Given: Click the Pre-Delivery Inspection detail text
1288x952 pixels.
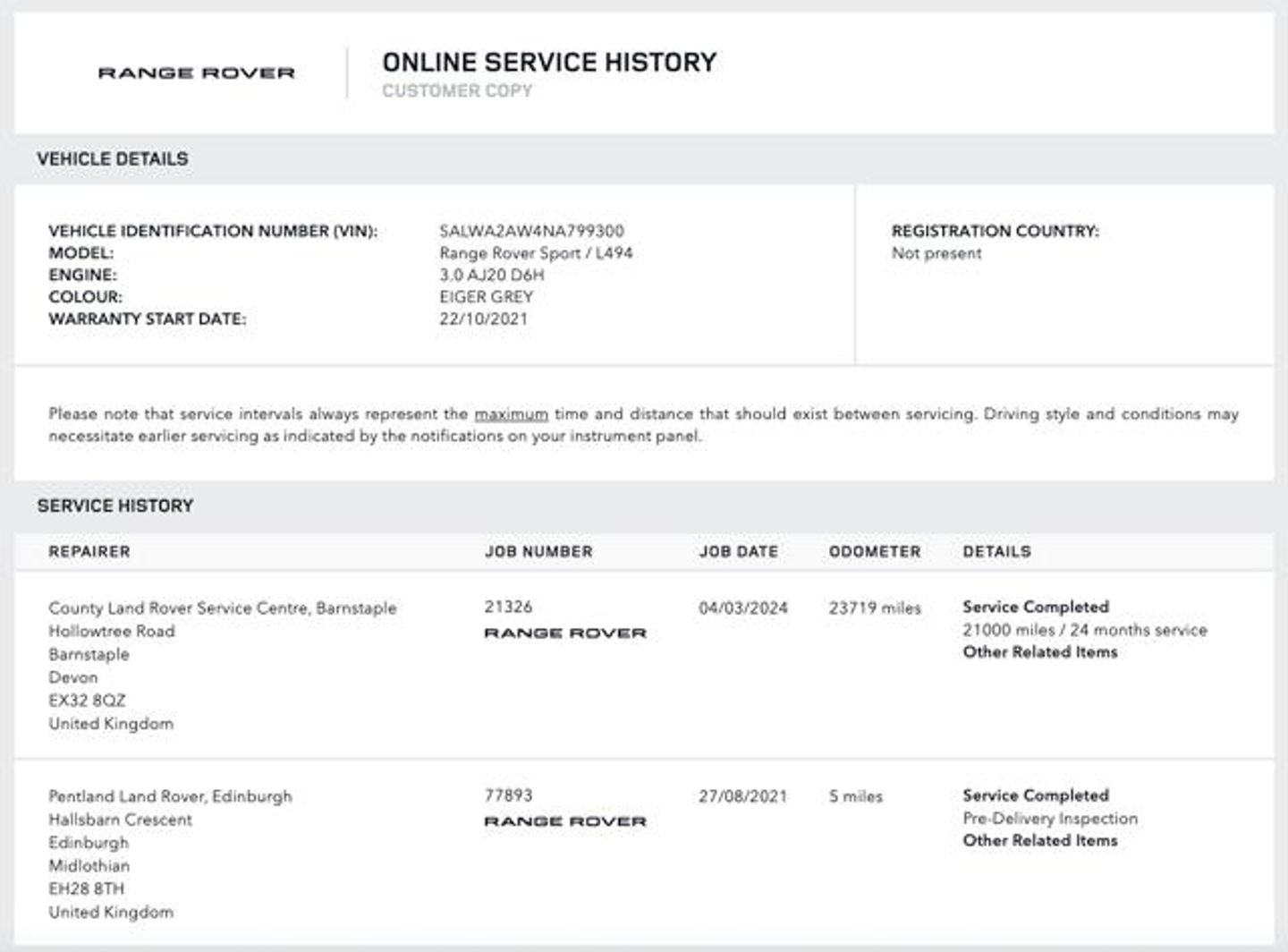Looking at the screenshot, I should click(x=1050, y=819).
